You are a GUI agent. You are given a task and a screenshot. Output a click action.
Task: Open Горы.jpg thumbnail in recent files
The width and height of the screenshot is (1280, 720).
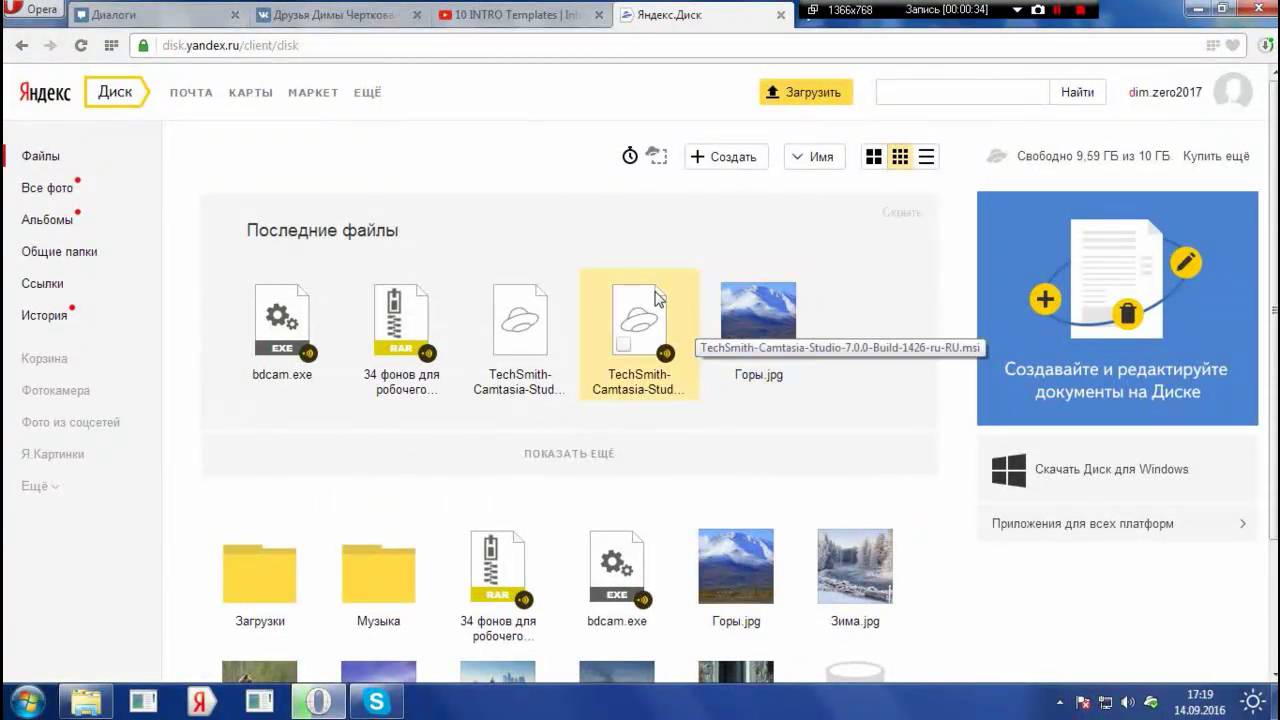pyautogui.click(x=758, y=311)
